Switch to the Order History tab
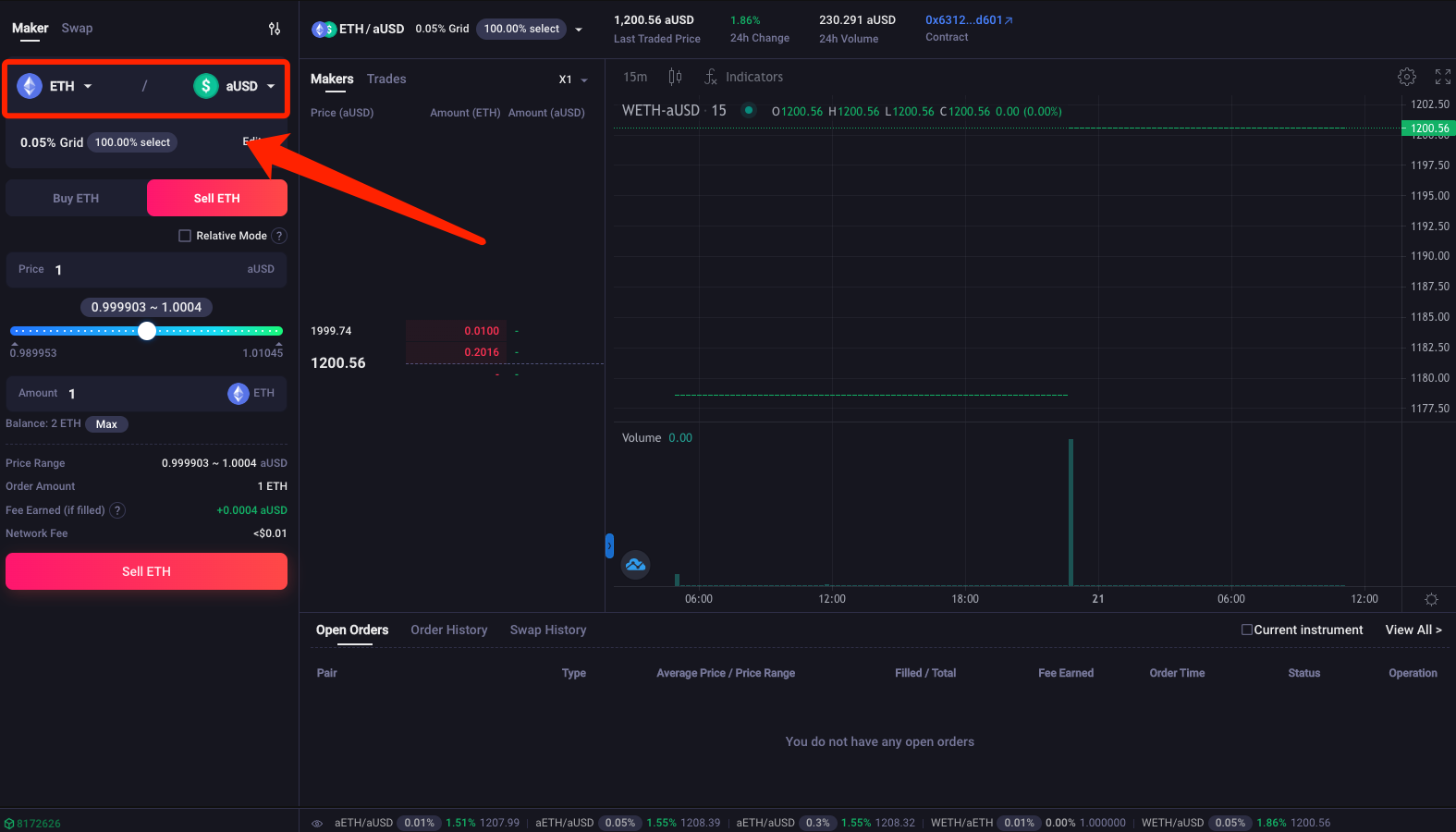The width and height of the screenshot is (1456, 832). [448, 630]
